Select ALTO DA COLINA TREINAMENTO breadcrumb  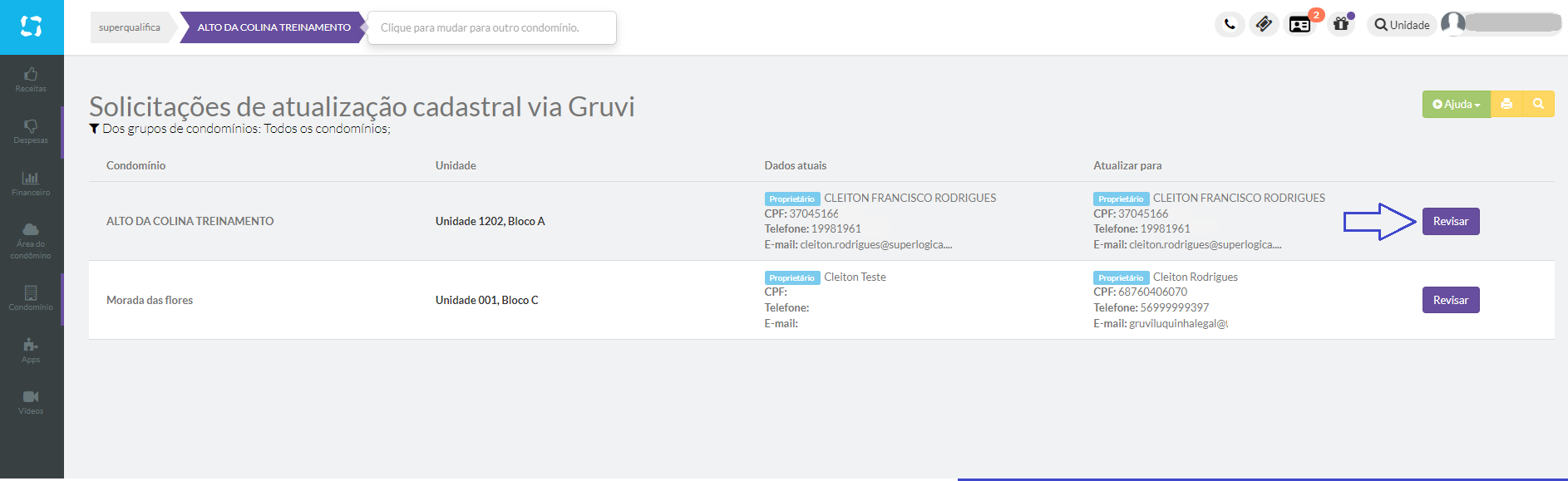[x=274, y=27]
